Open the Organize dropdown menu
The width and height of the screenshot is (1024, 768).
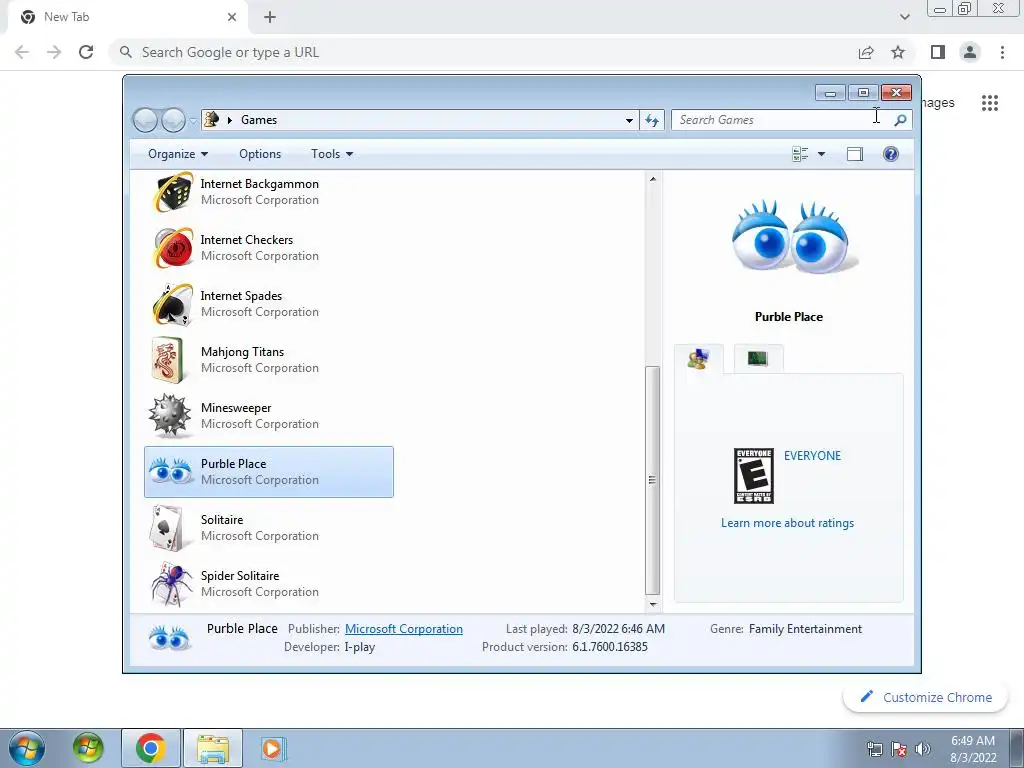(178, 154)
